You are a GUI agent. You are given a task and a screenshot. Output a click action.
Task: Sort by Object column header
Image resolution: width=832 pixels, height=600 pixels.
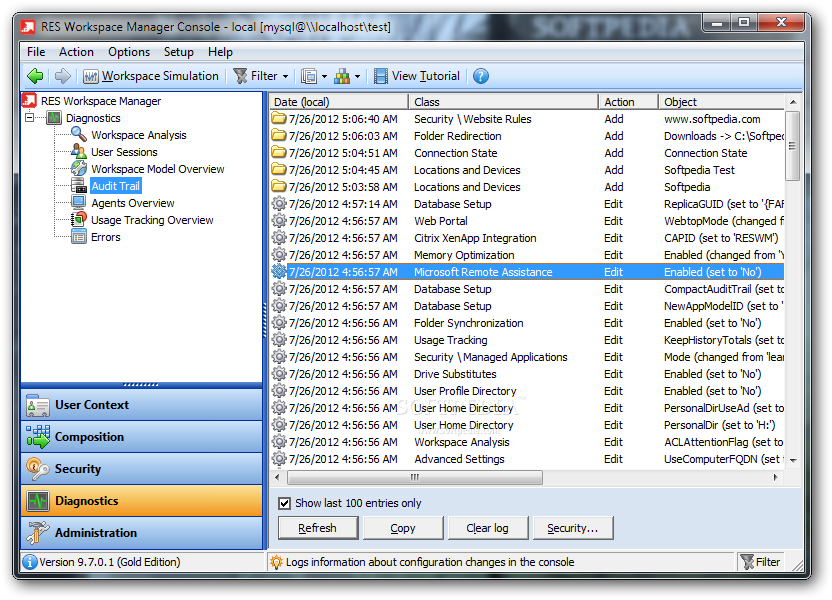(721, 102)
